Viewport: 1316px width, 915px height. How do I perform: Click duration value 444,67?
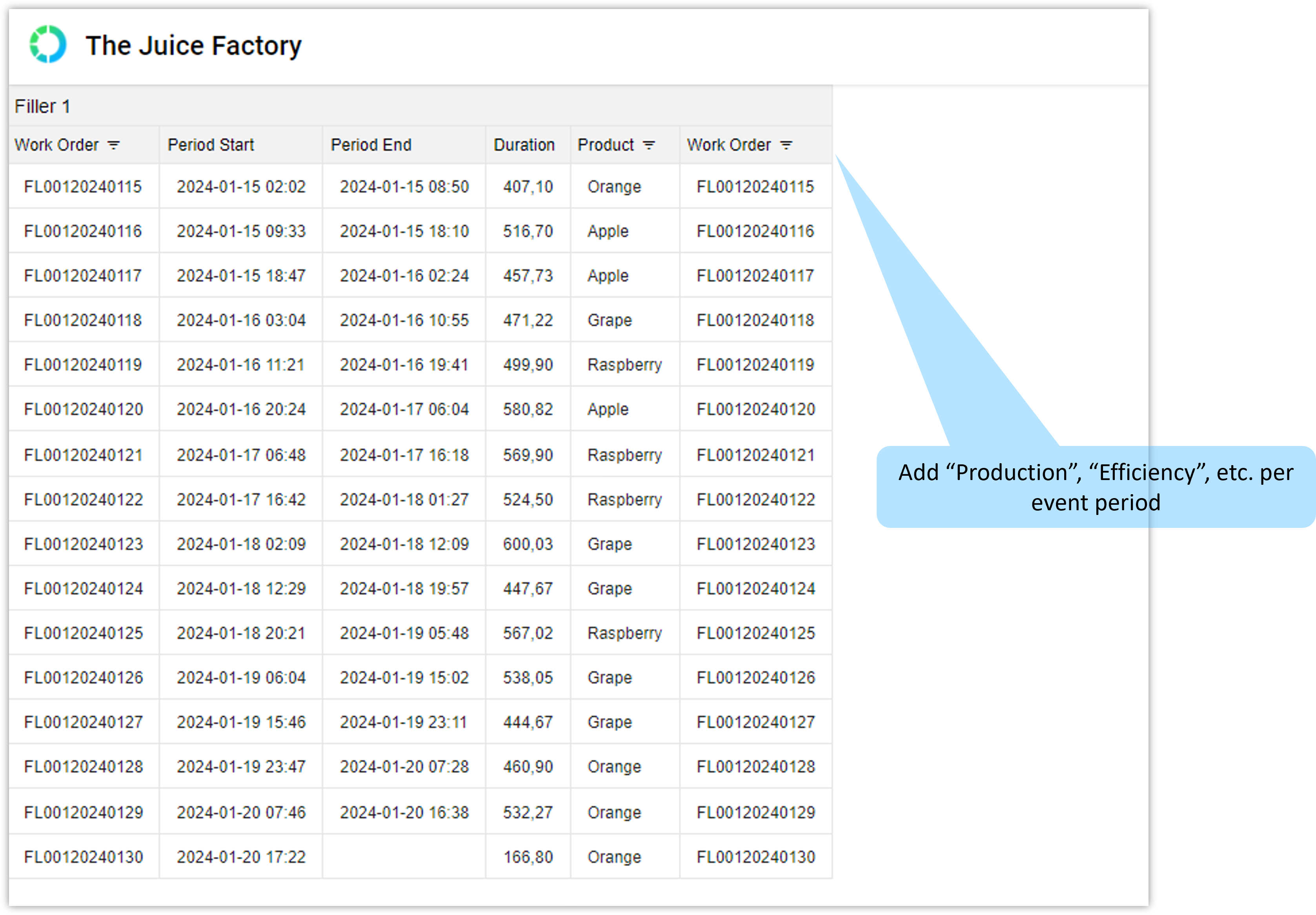coord(528,722)
